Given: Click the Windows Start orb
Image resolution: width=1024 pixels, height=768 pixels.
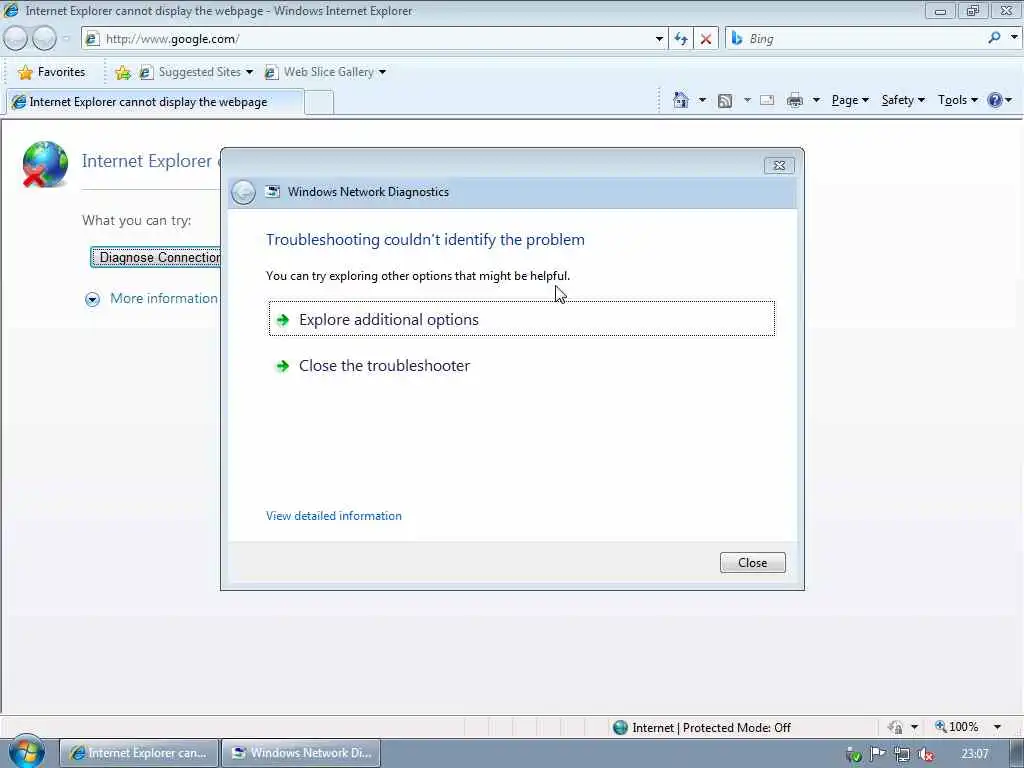Looking at the screenshot, I should pos(26,752).
